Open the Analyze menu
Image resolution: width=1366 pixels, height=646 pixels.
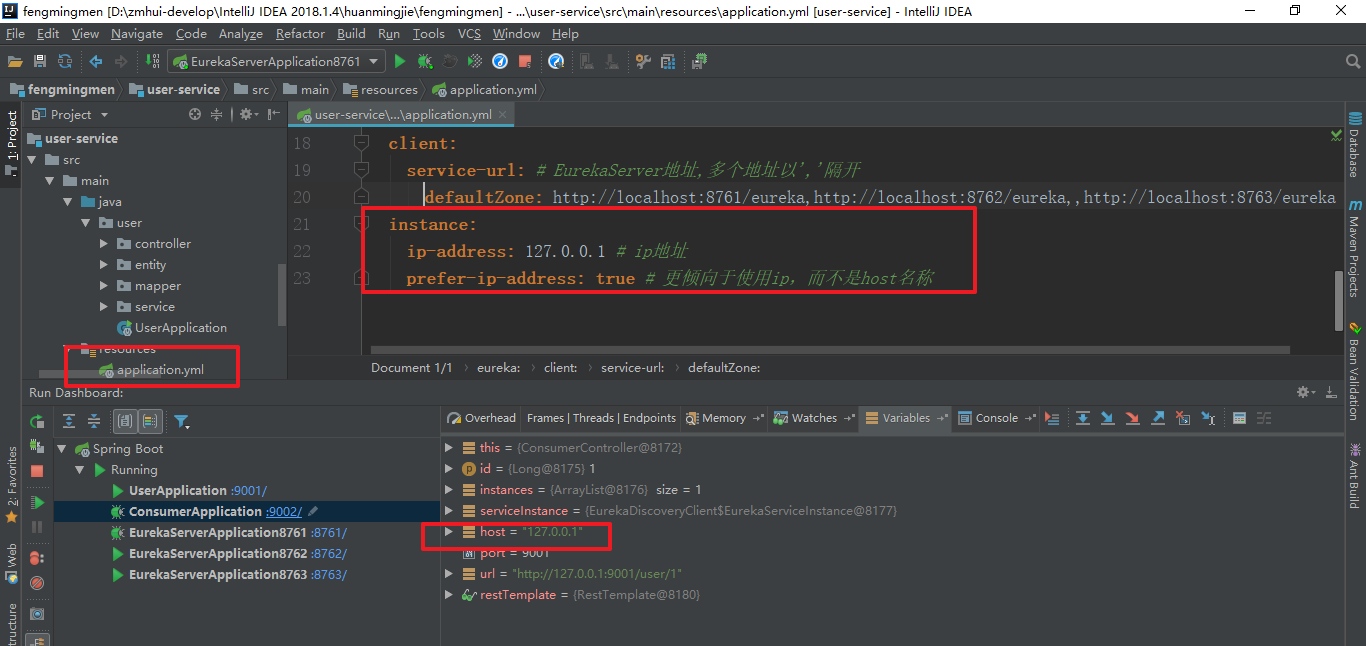point(241,34)
